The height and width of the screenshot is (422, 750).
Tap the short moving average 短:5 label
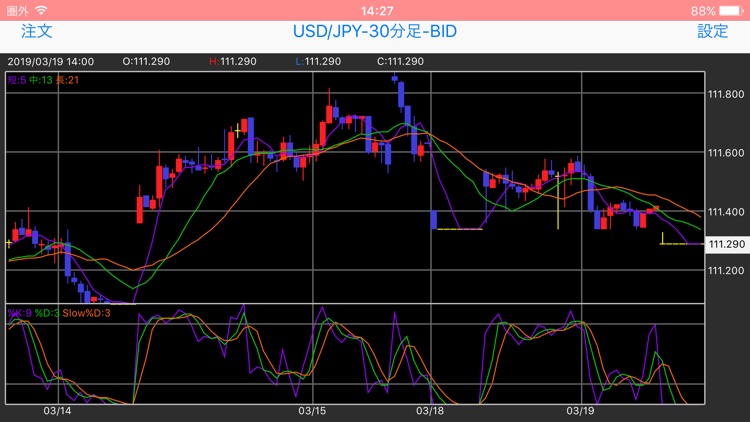pyautogui.click(x=17, y=80)
